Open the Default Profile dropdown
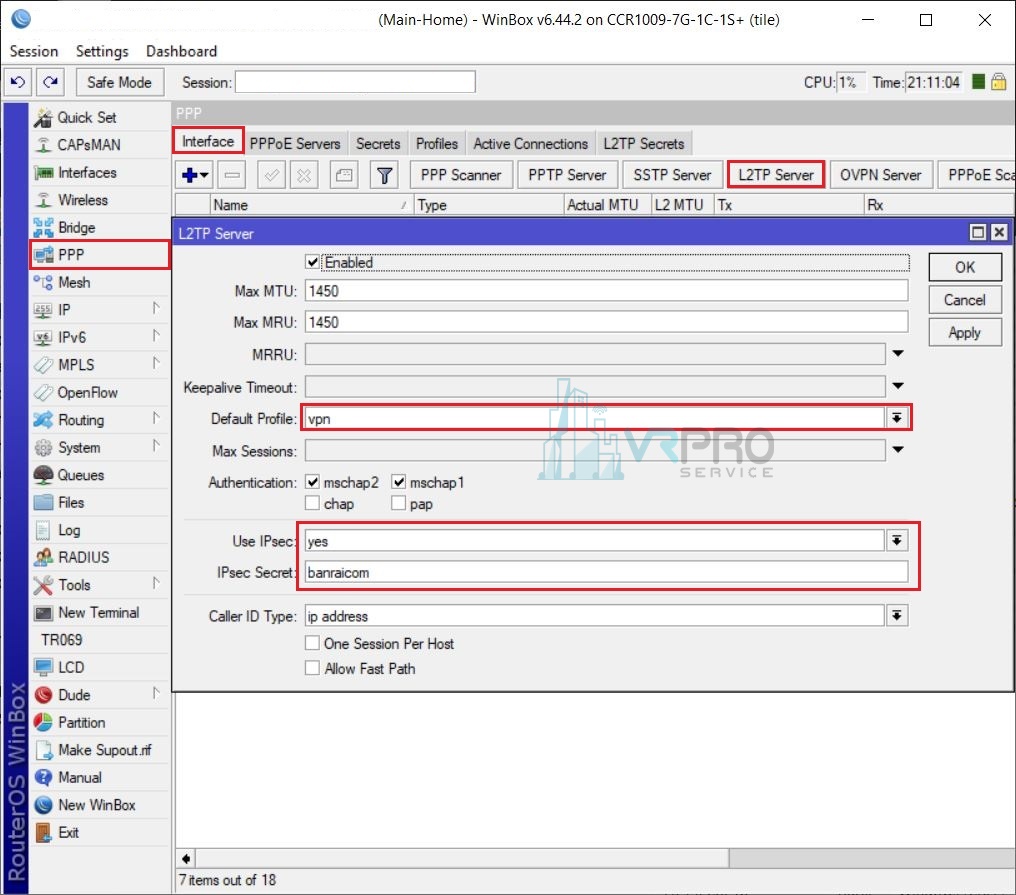The height and width of the screenshot is (895, 1016). 897,418
